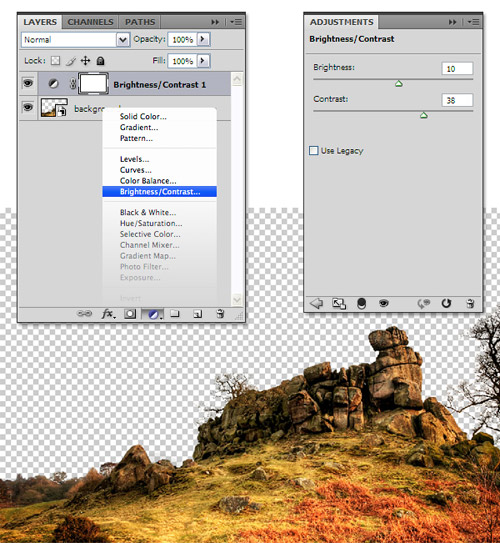500x543 pixels.
Task: Click Brightness value field
Action: point(457,69)
